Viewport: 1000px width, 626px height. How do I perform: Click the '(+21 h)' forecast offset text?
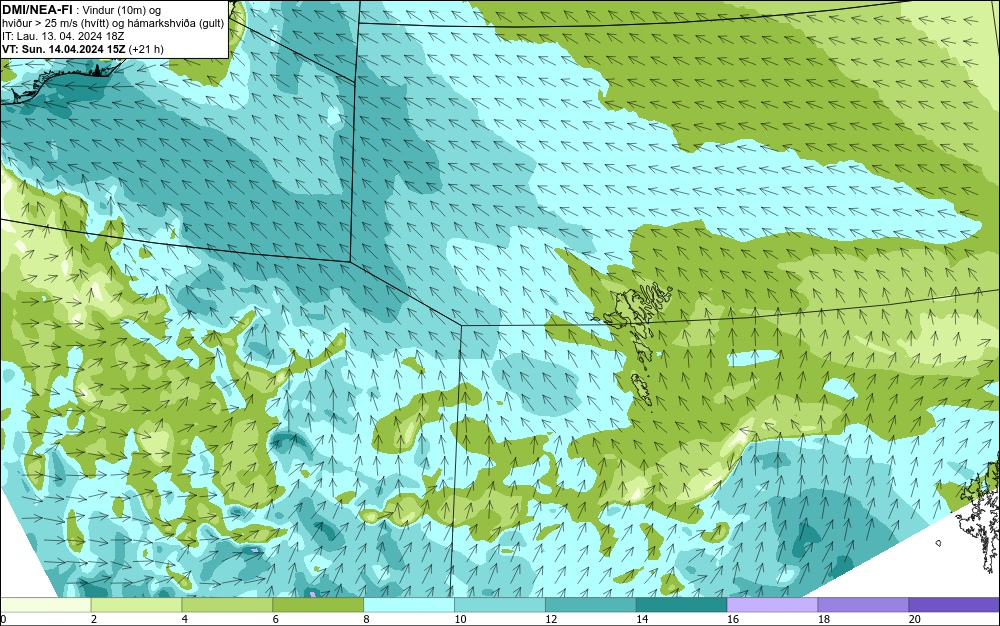[x=146, y=49]
